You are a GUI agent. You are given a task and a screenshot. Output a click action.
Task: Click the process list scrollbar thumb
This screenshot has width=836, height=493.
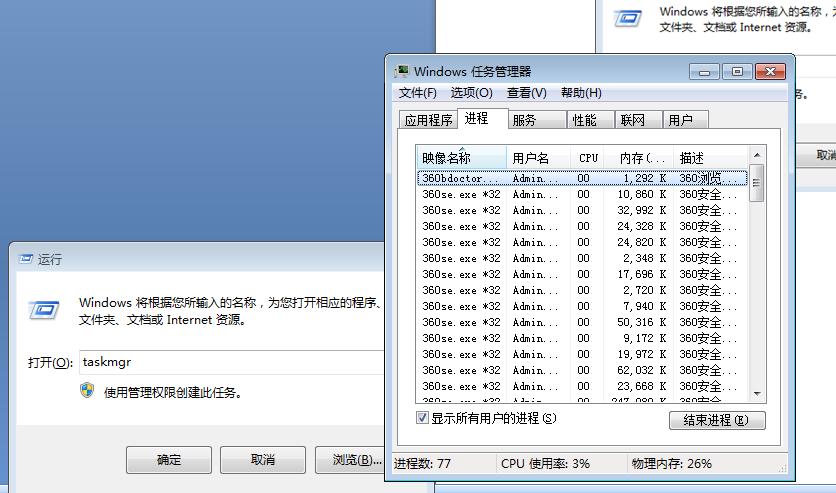click(x=757, y=183)
